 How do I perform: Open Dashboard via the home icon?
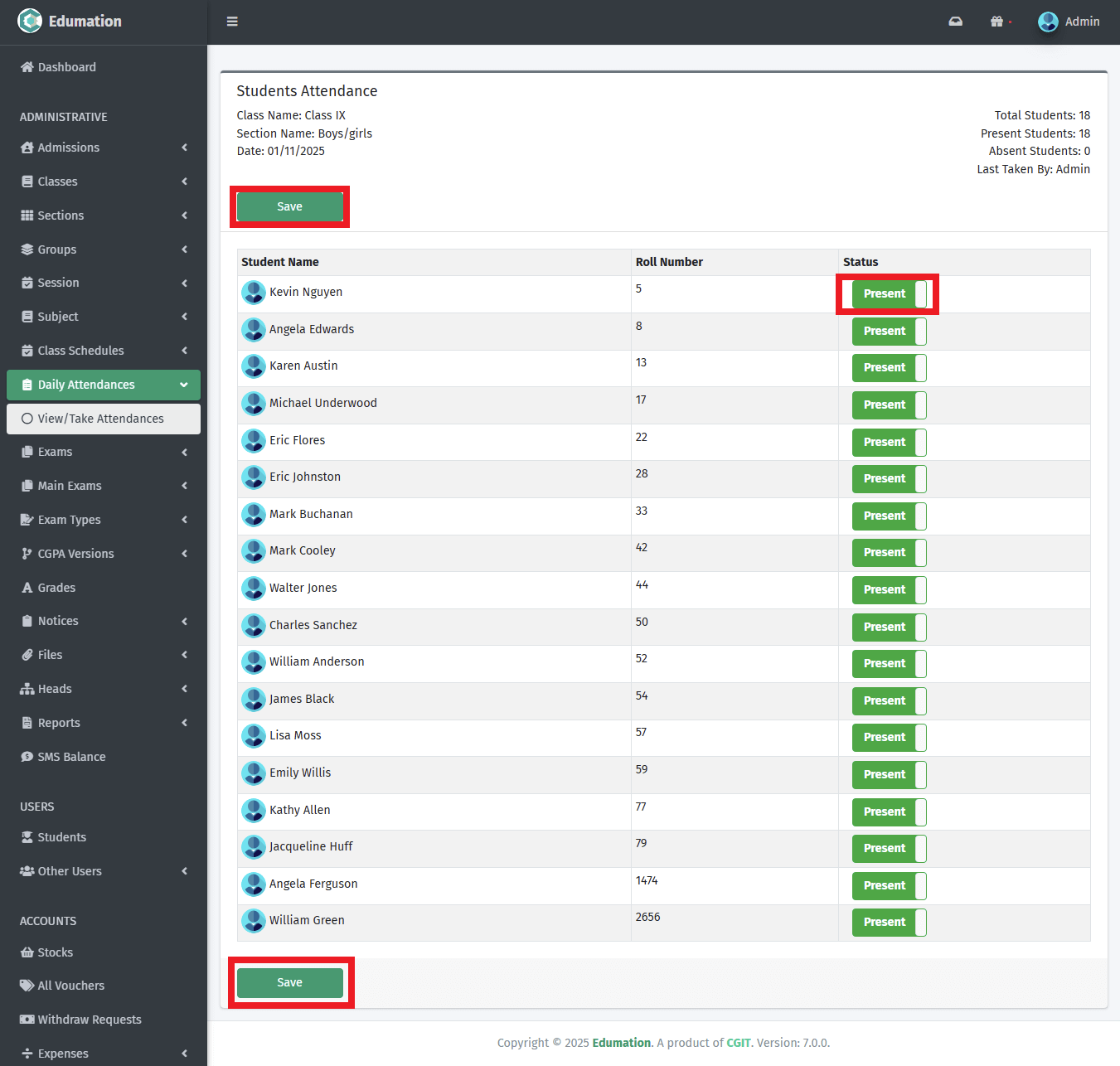(x=27, y=67)
